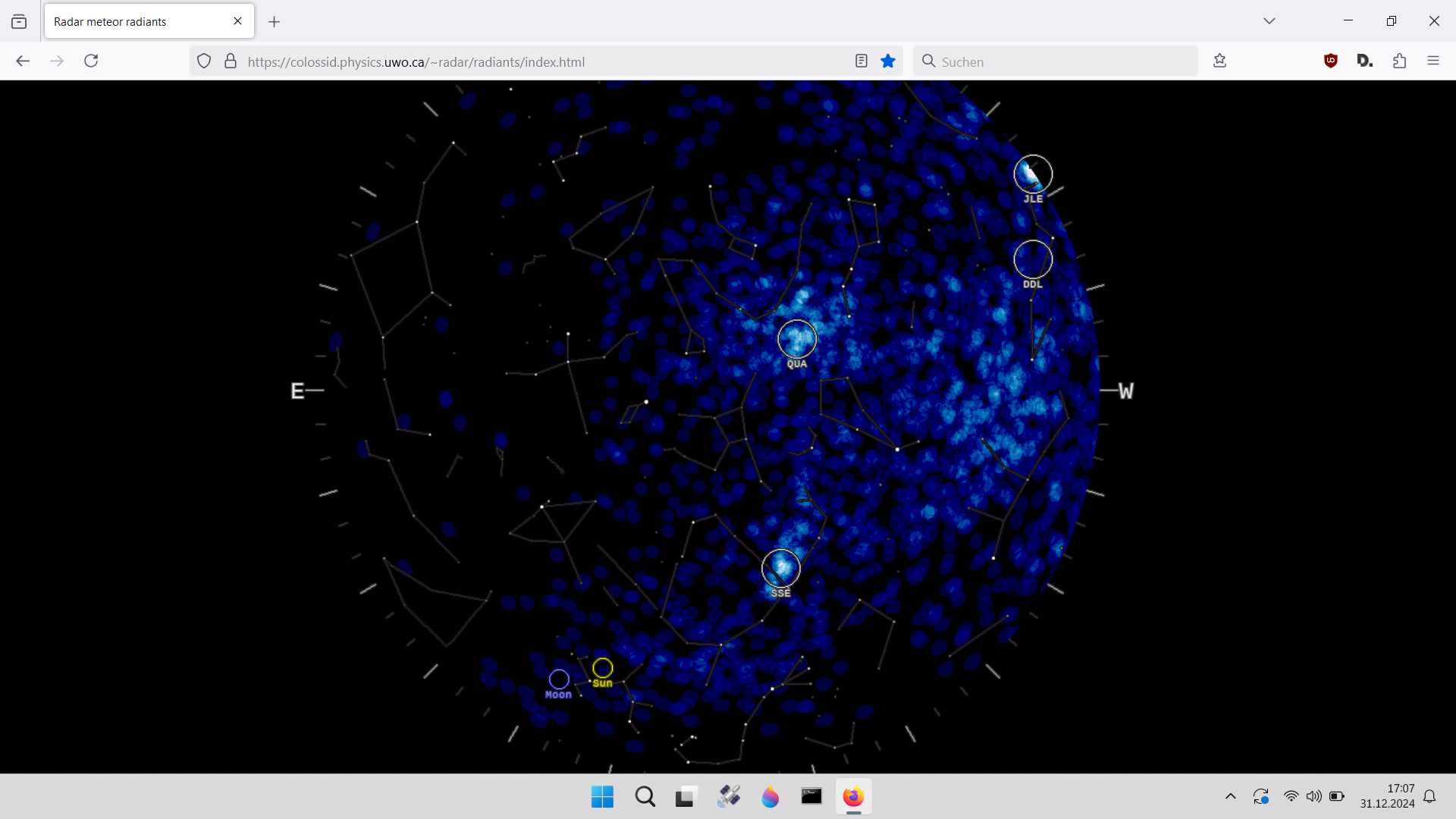1456x819 pixels.
Task: Open uBlock Origin extension
Action: [1331, 61]
